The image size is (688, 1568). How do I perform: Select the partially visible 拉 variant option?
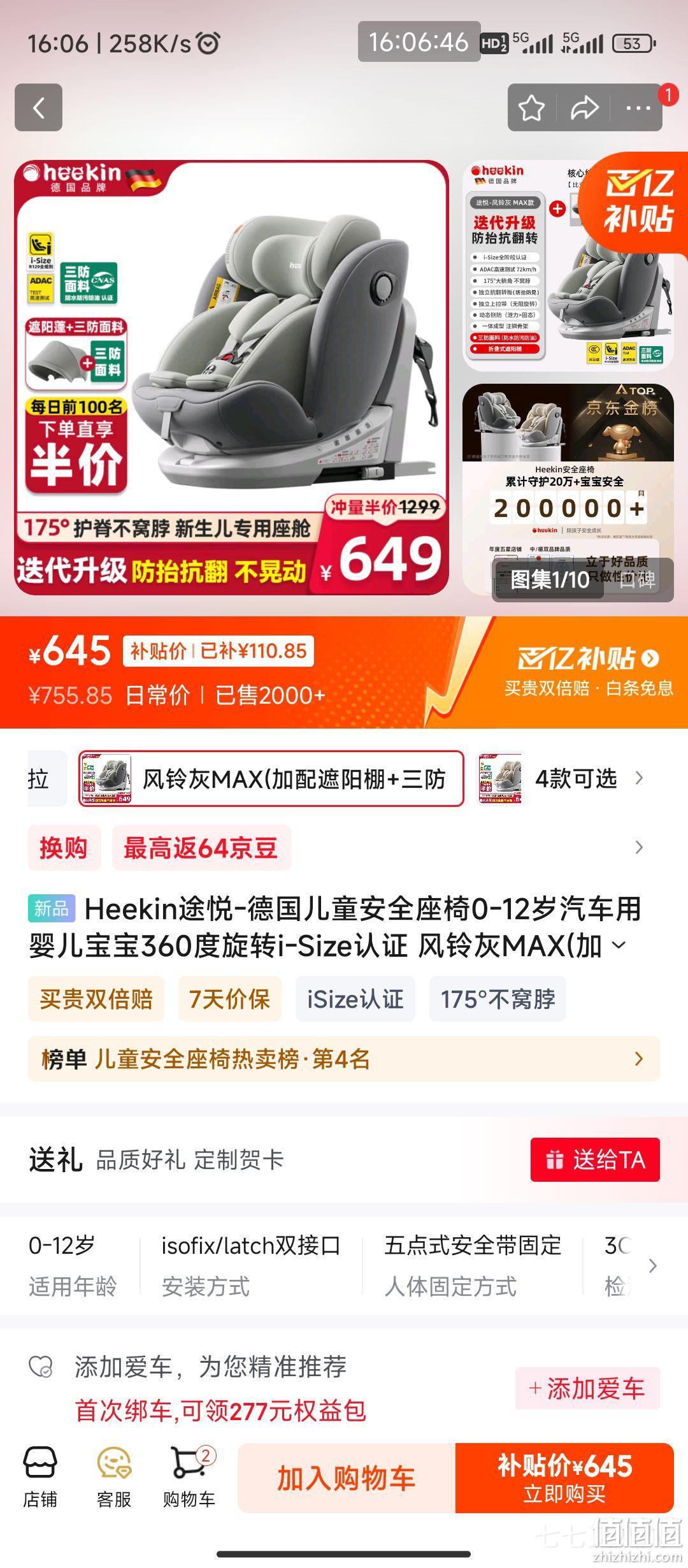point(47,779)
